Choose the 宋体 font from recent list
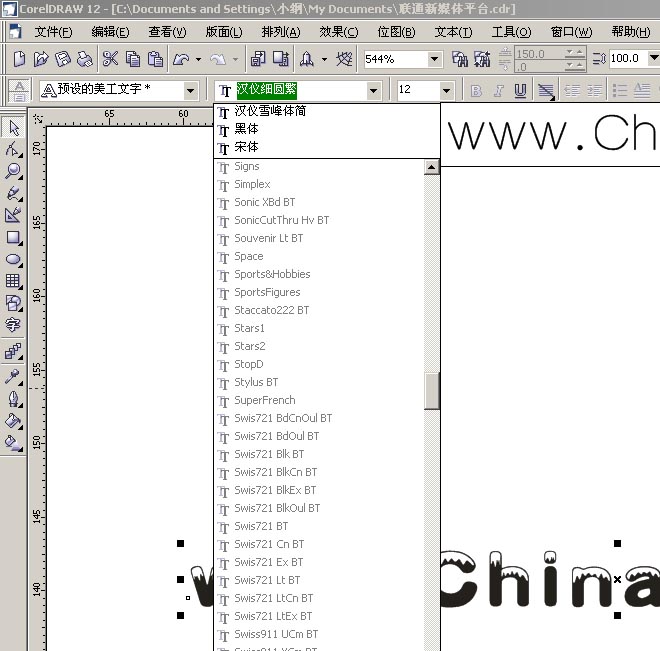 tap(327, 147)
